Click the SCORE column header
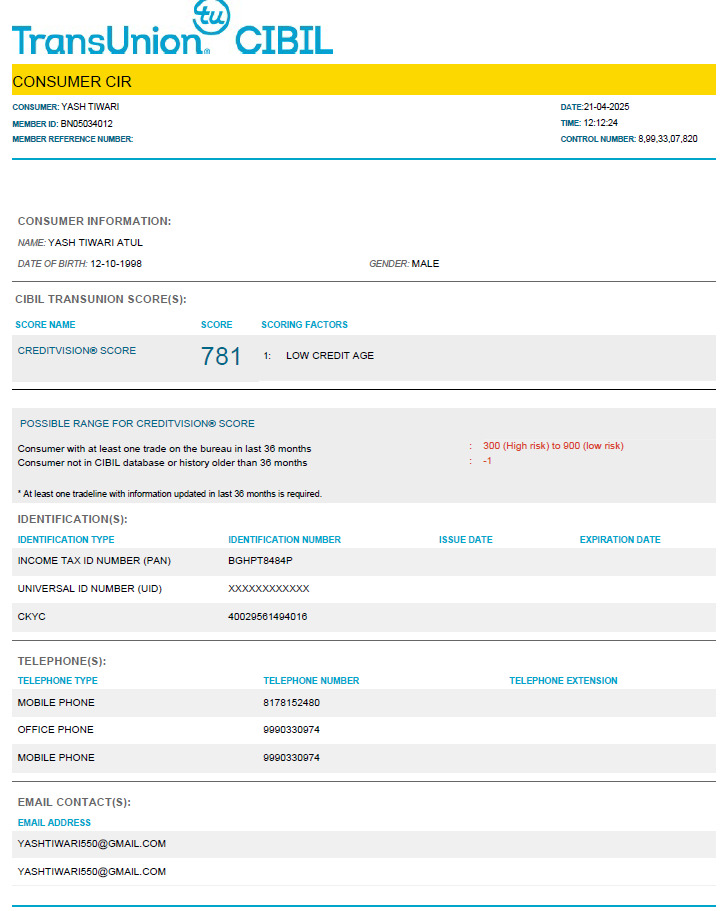The width and height of the screenshot is (725, 911). [x=217, y=325]
